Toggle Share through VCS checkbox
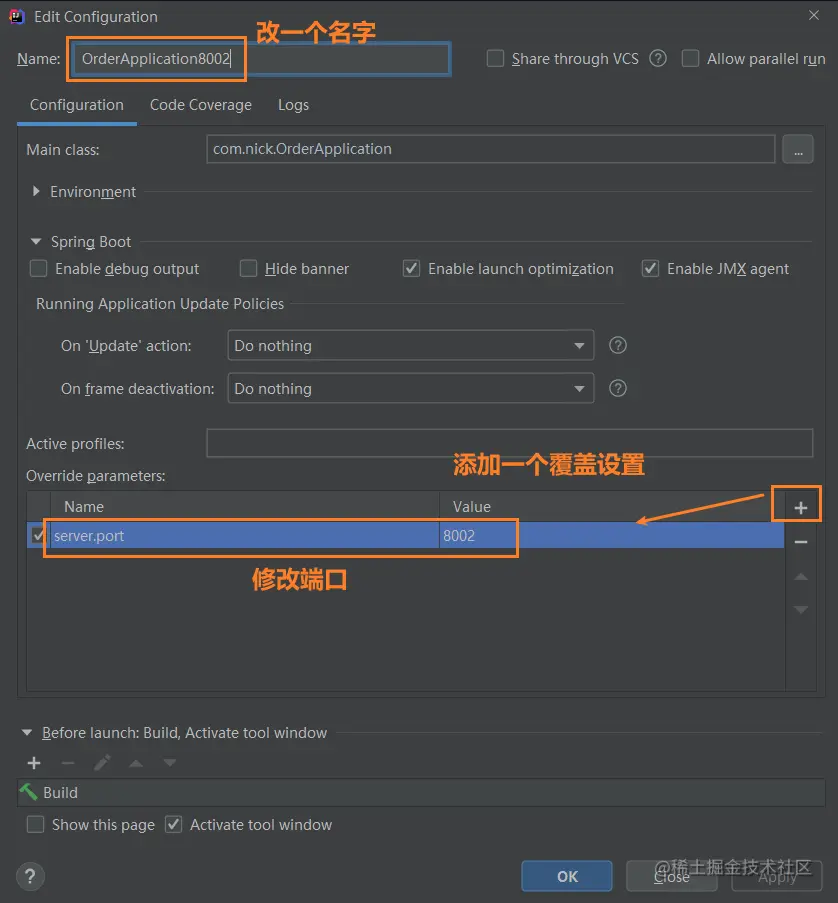Viewport: 838px width, 903px height. (495, 58)
